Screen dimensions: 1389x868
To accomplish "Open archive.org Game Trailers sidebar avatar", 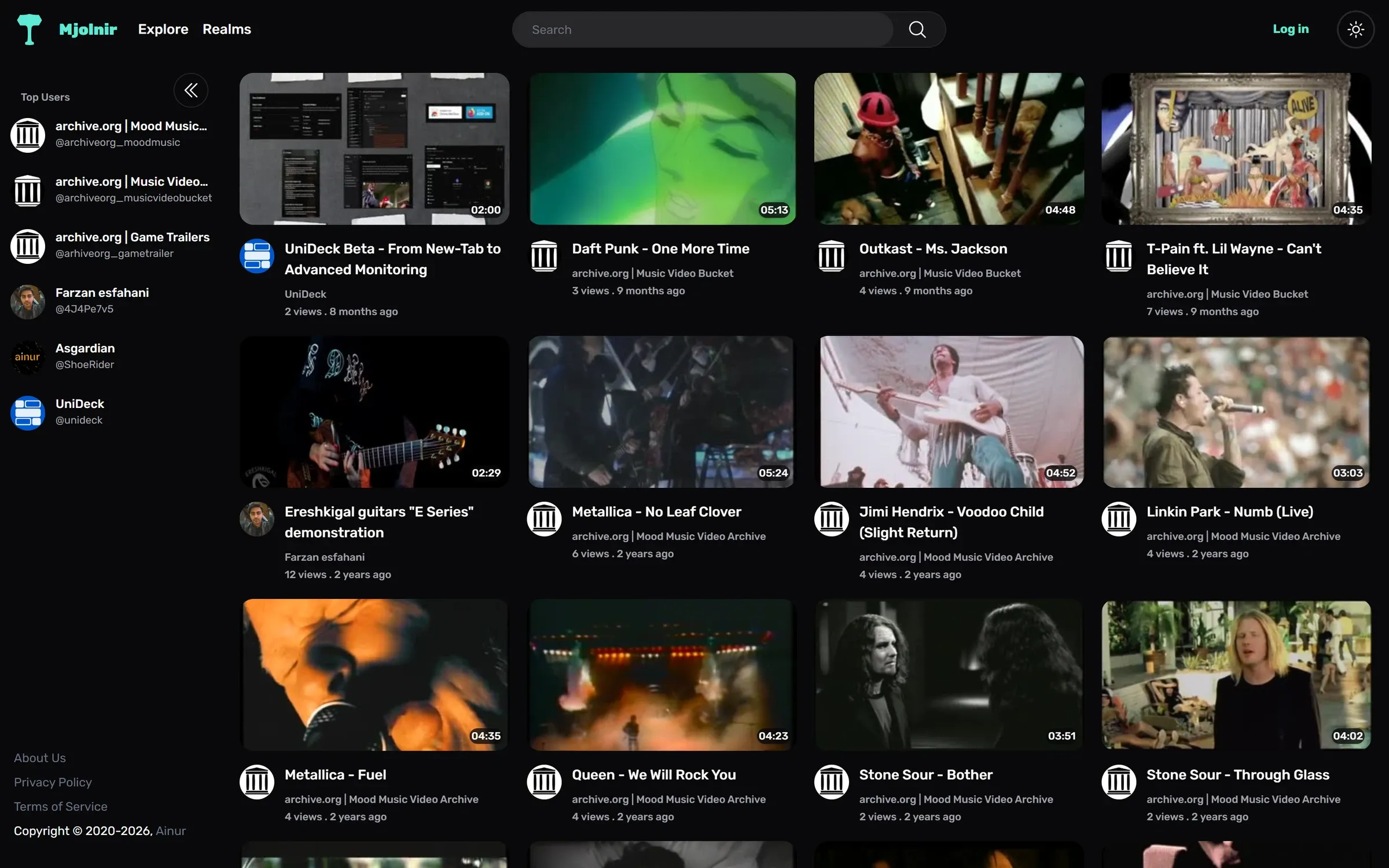I will pyautogui.click(x=28, y=246).
